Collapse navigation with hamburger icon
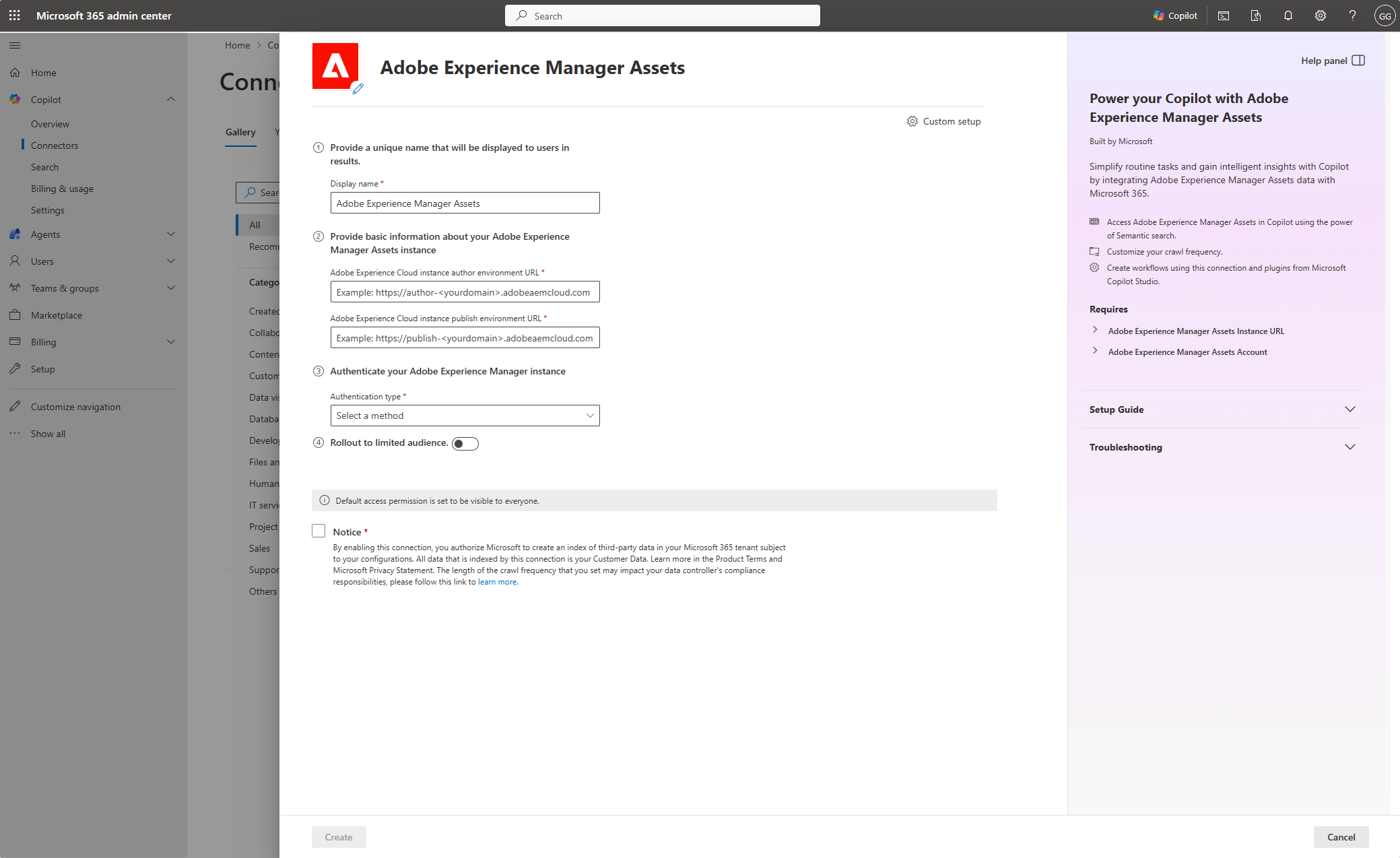 click(15, 45)
